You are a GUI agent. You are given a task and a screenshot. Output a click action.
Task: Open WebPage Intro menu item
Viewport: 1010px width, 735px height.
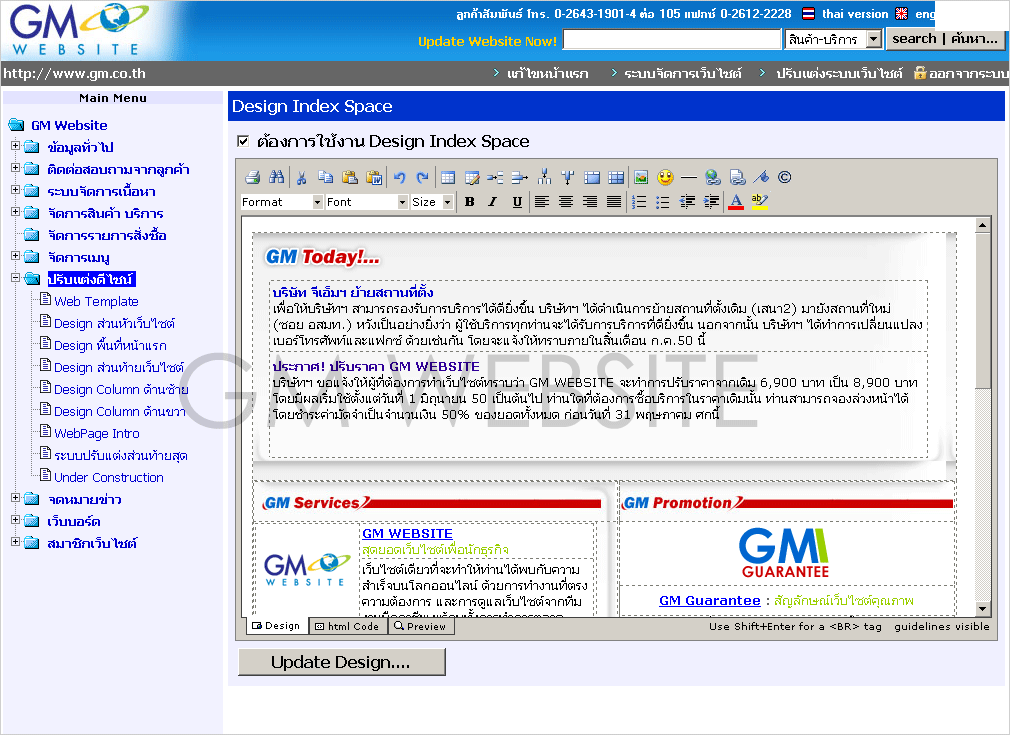(x=97, y=434)
